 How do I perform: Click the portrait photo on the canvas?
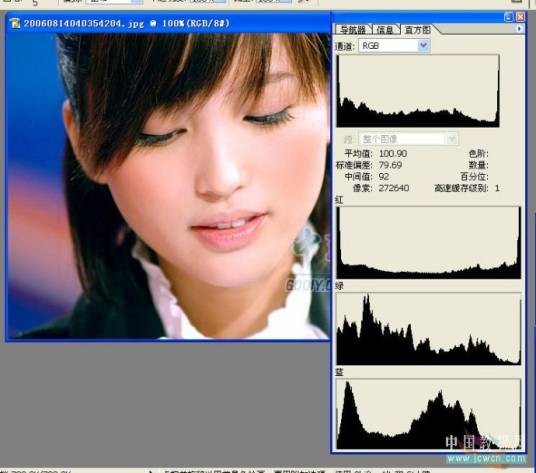click(x=169, y=186)
